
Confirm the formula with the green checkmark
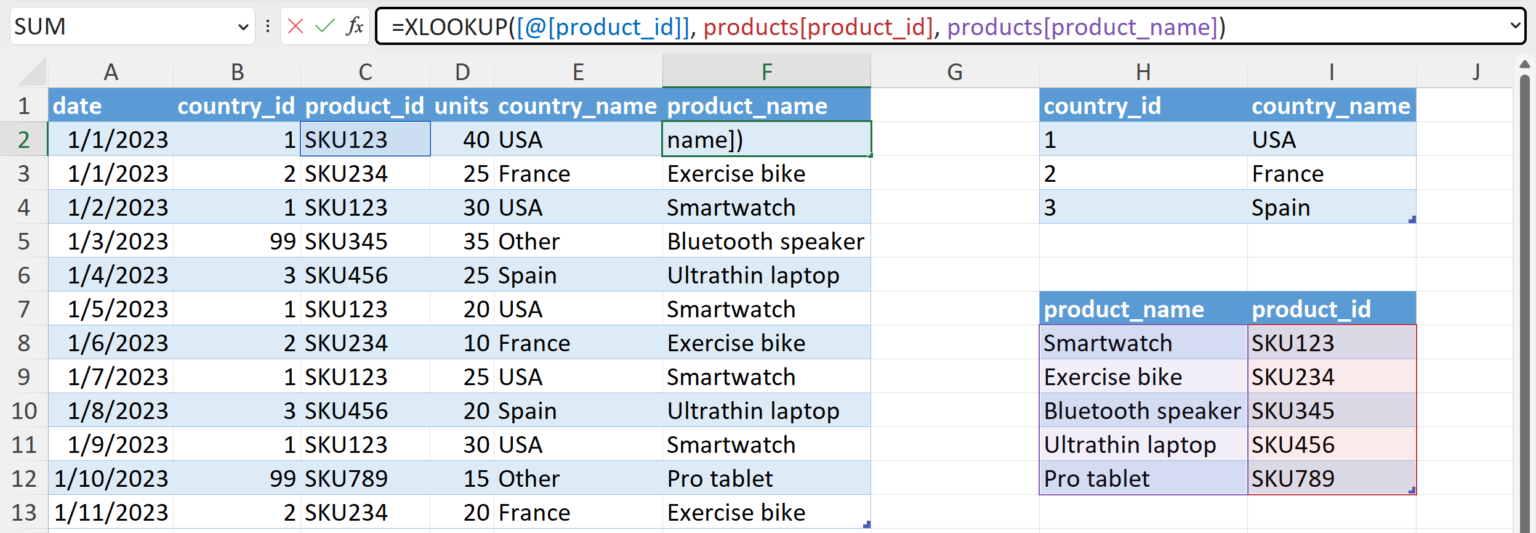pyautogui.click(x=324, y=27)
